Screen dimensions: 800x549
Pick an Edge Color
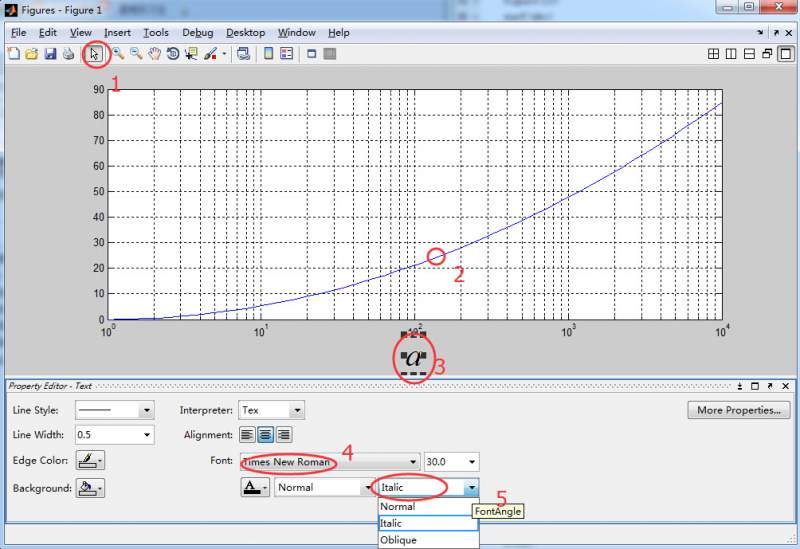coord(90,460)
